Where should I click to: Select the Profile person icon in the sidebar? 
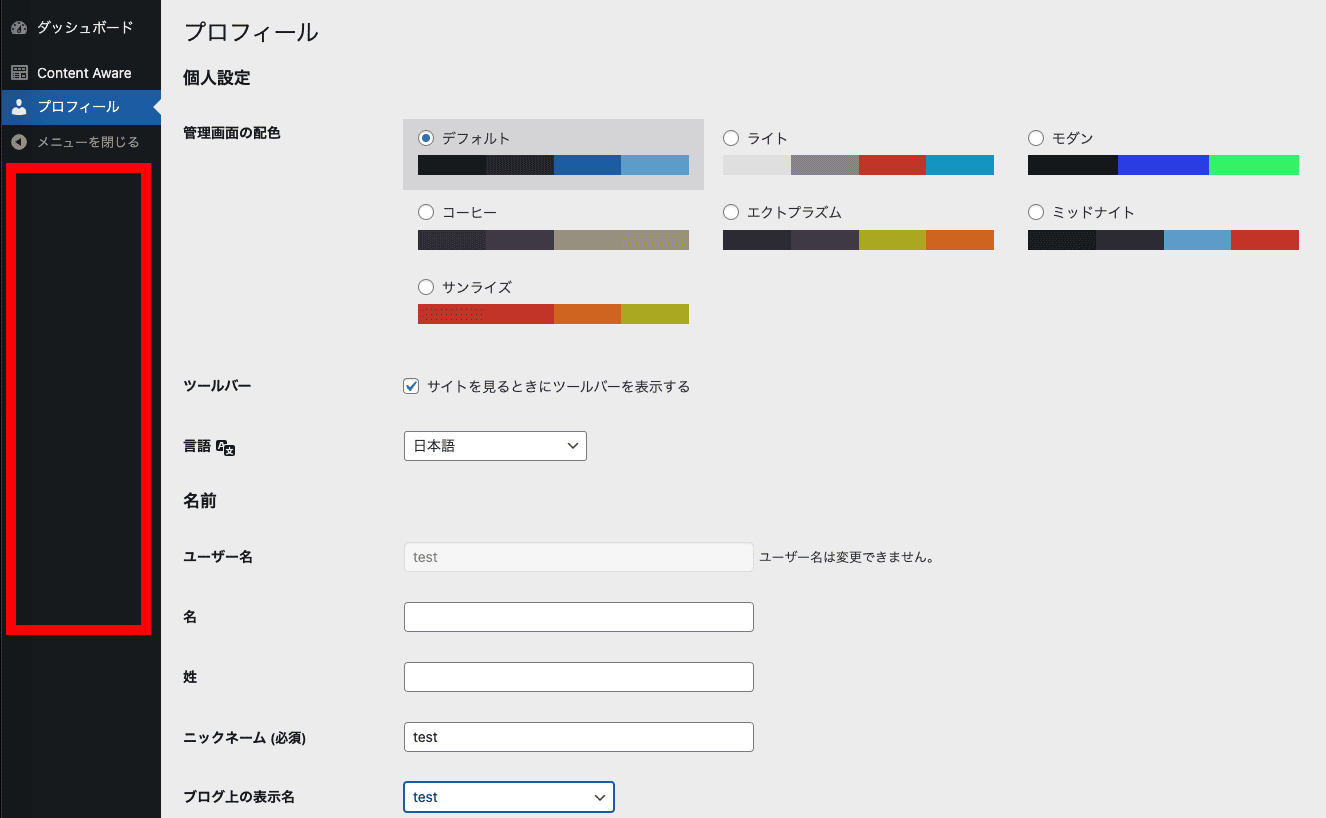tap(18, 107)
